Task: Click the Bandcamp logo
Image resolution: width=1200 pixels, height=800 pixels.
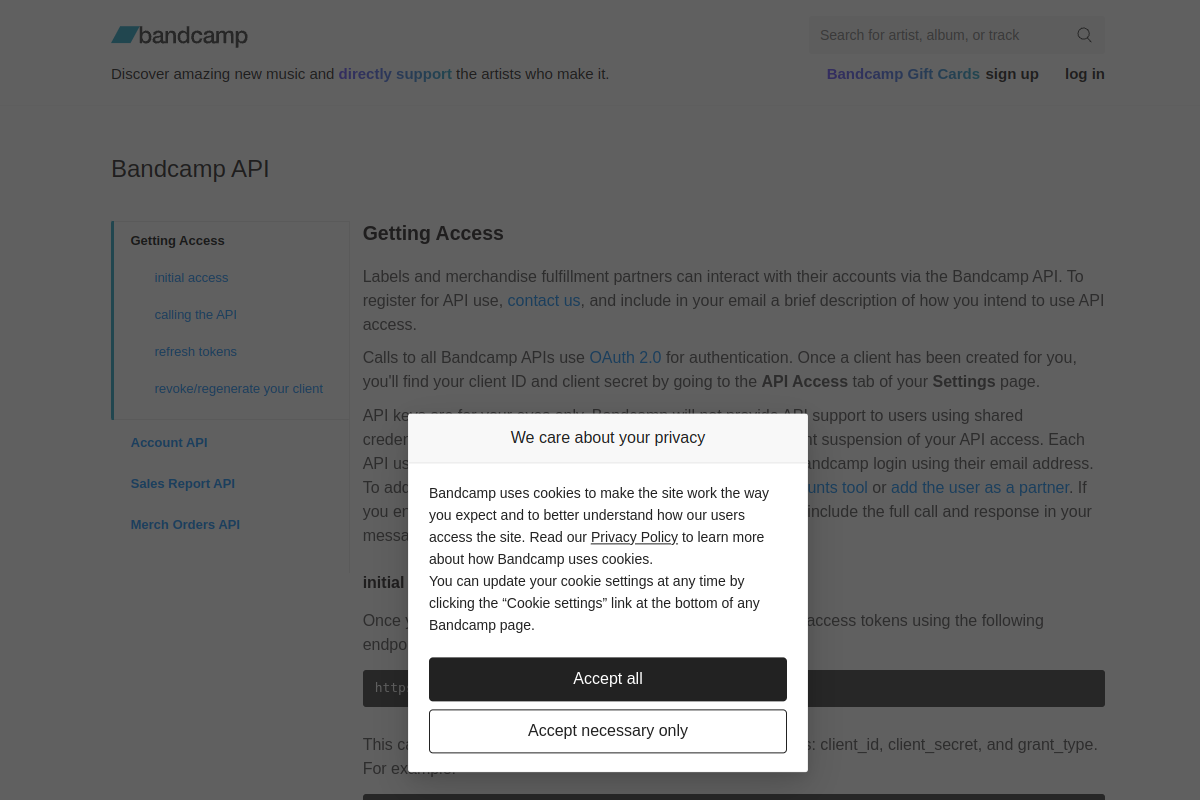Action: pos(179,36)
